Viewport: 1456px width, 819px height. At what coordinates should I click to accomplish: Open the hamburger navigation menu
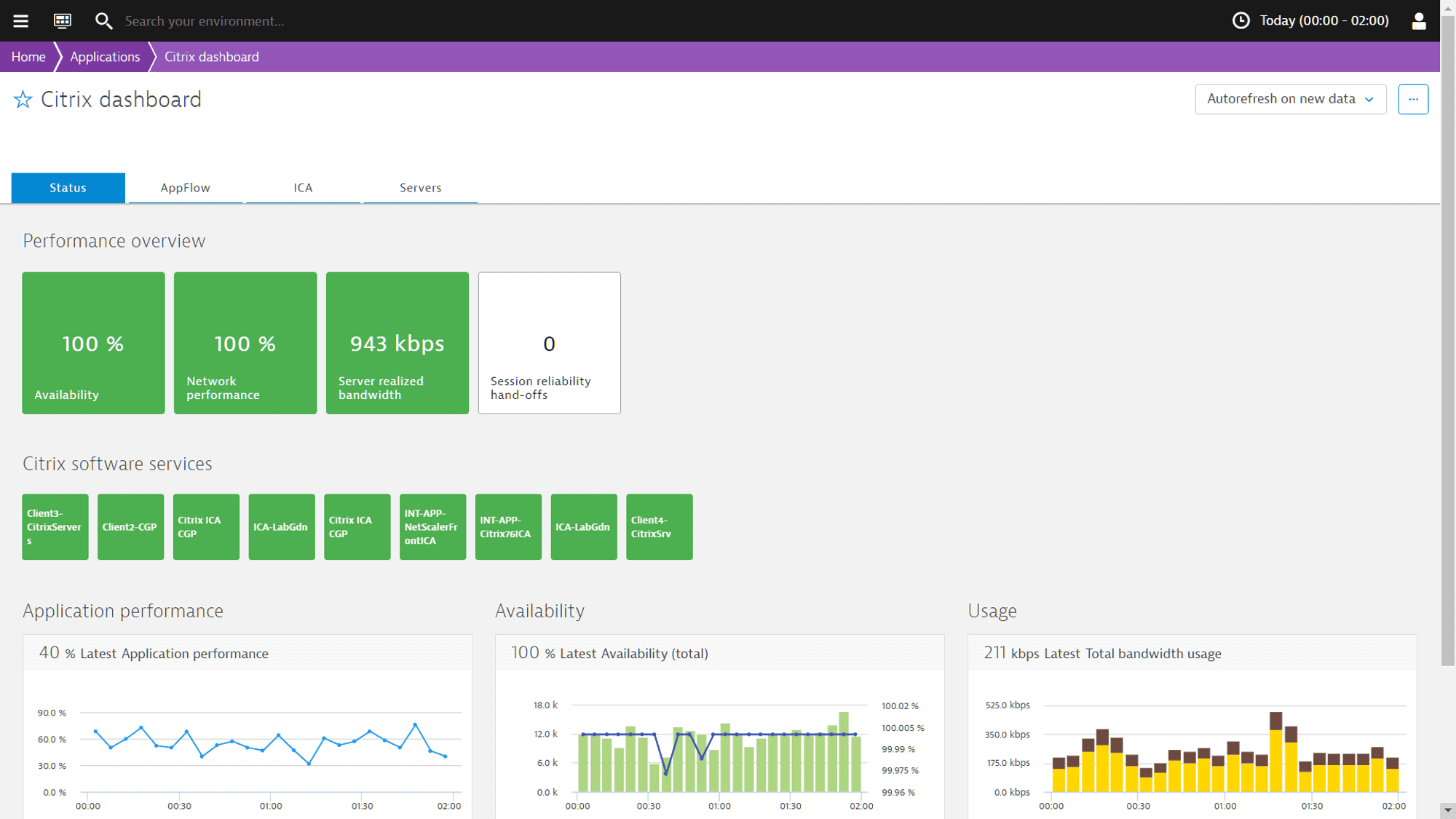click(x=20, y=20)
